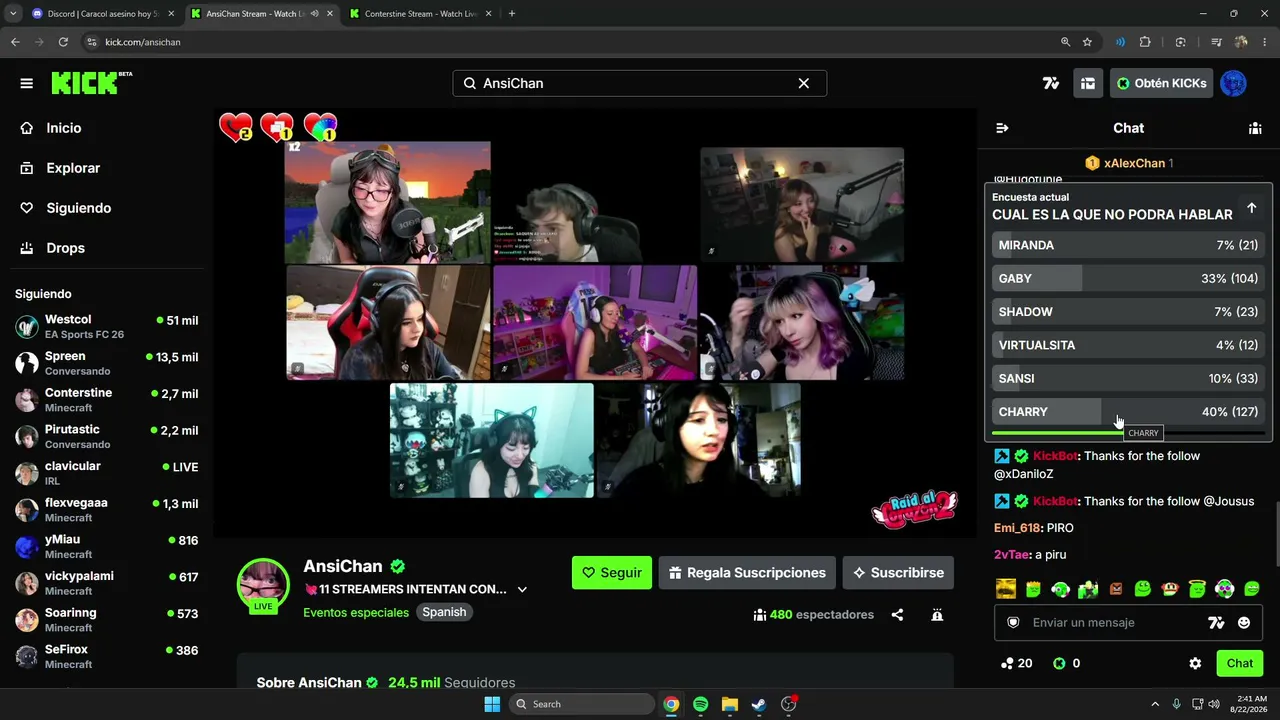This screenshot has height=720, width=1280.
Task: Clear the AnsiChan search text
Action: pos(803,83)
